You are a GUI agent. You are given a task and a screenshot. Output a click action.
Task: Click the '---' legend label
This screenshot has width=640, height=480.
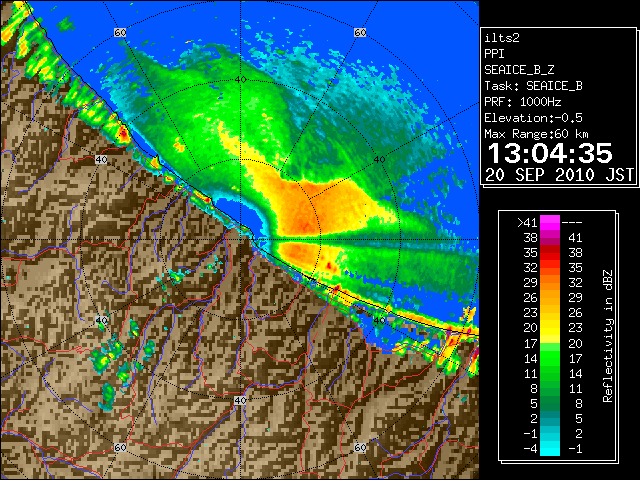tap(572, 223)
